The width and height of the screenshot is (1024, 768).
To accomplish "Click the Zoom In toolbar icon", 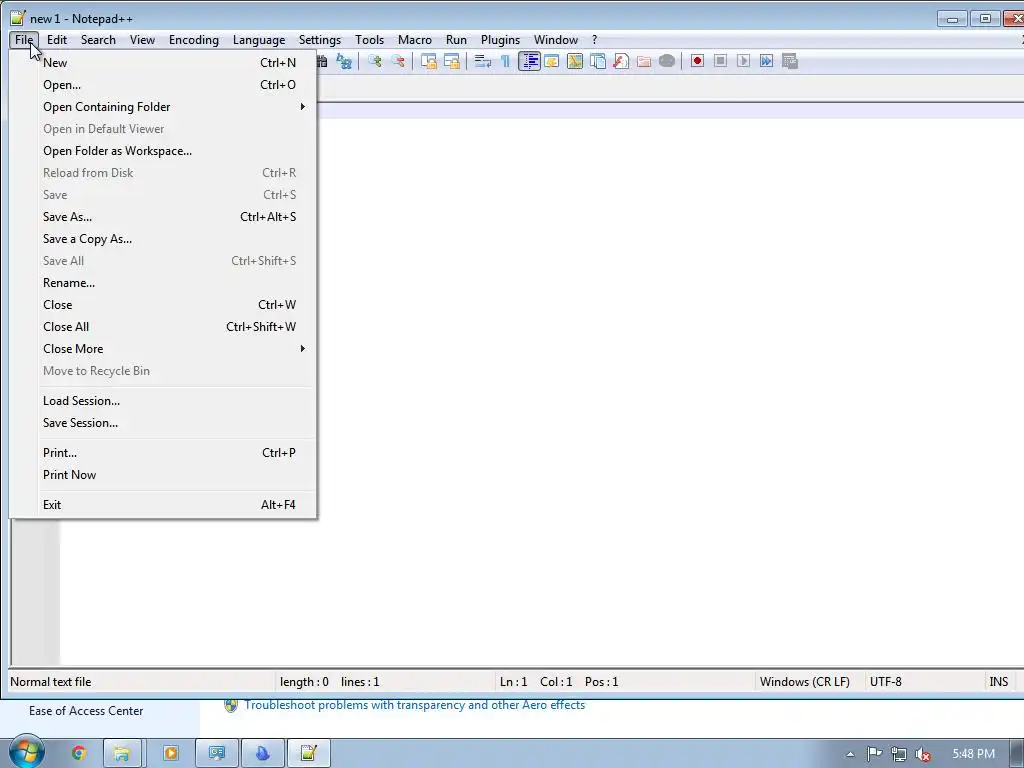I will pos(375,61).
